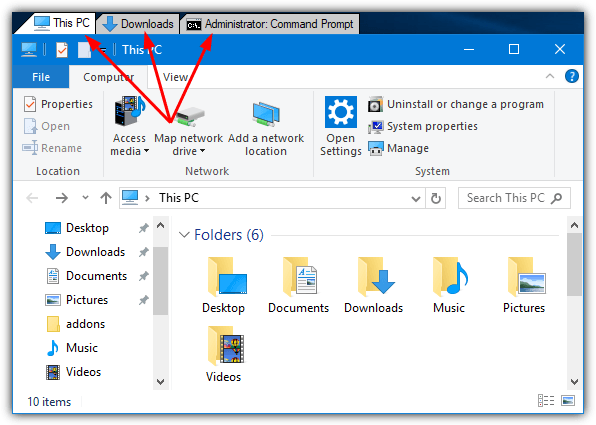
Task: Open the File menu
Action: click(41, 77)
